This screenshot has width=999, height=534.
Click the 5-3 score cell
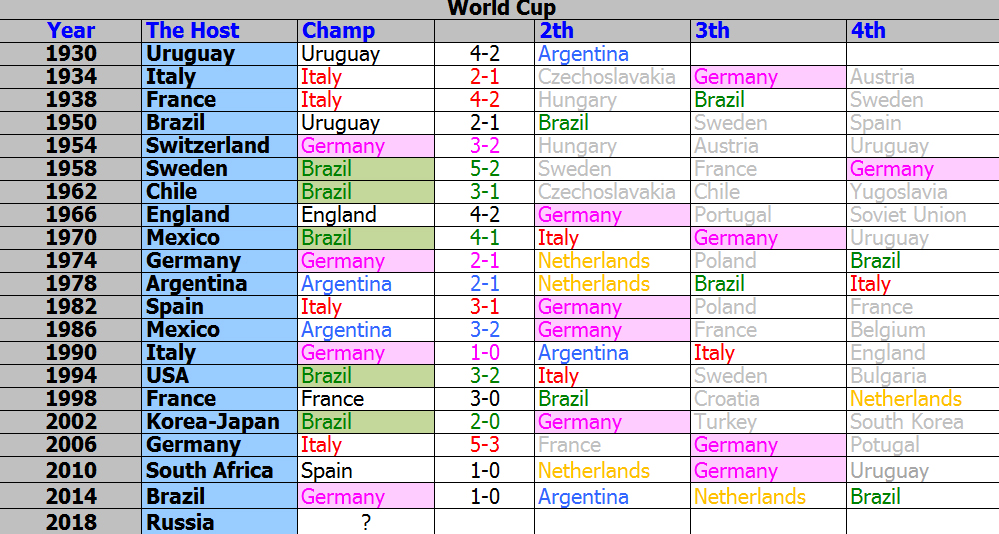(484, 445)
